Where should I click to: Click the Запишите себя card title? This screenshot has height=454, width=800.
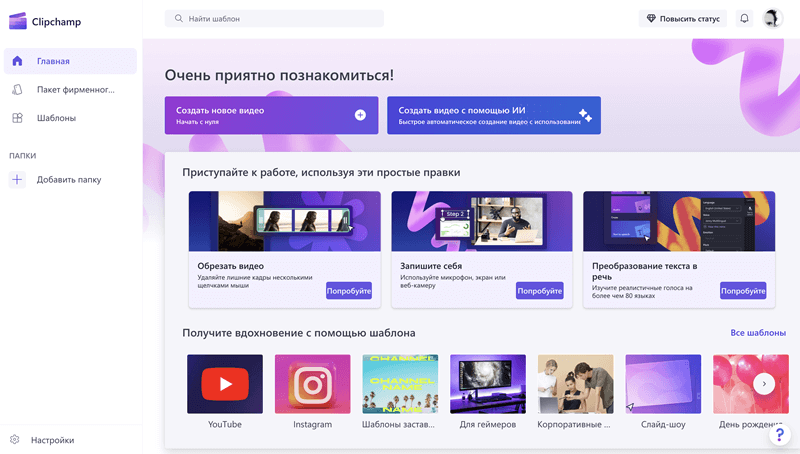431,266
